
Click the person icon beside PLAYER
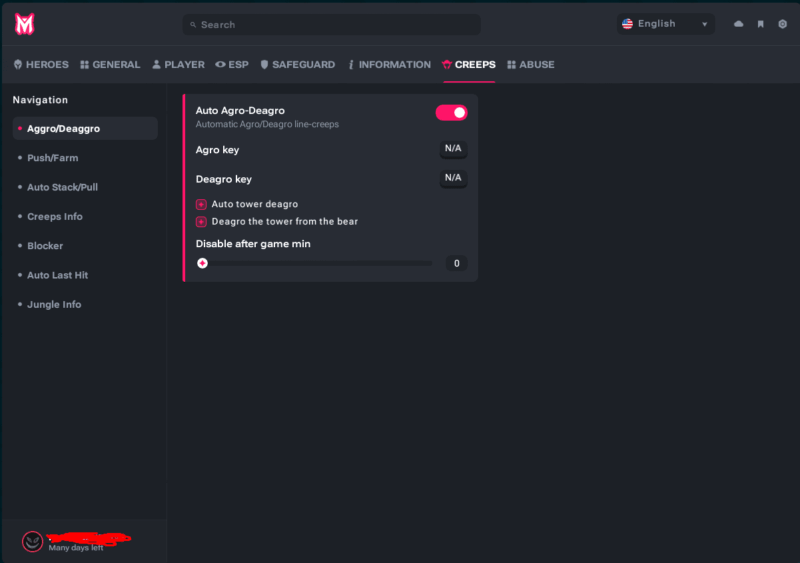(x=156, y=64)
